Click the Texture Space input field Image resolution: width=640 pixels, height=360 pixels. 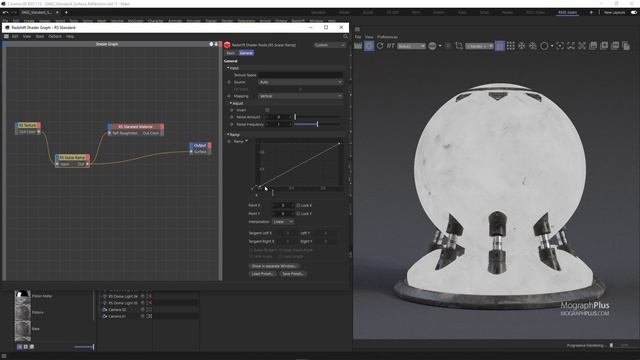pos(300,75)
